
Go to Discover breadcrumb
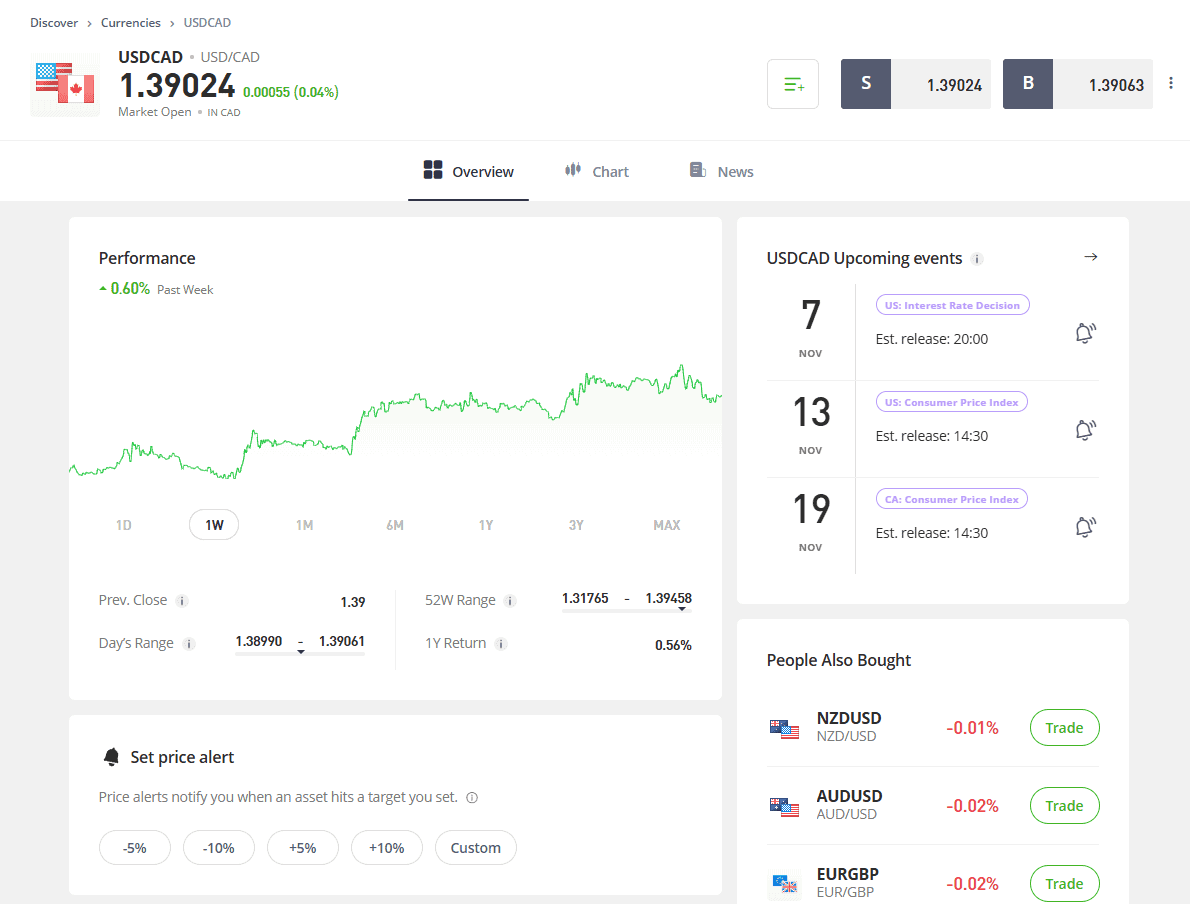(54, 23)
